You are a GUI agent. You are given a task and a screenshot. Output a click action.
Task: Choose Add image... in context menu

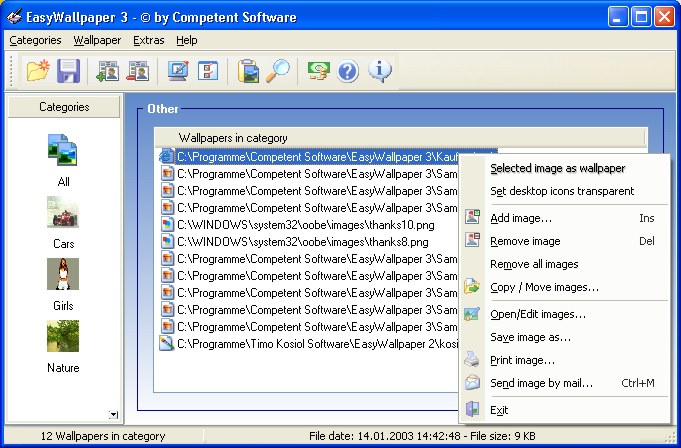click(564, 218)
